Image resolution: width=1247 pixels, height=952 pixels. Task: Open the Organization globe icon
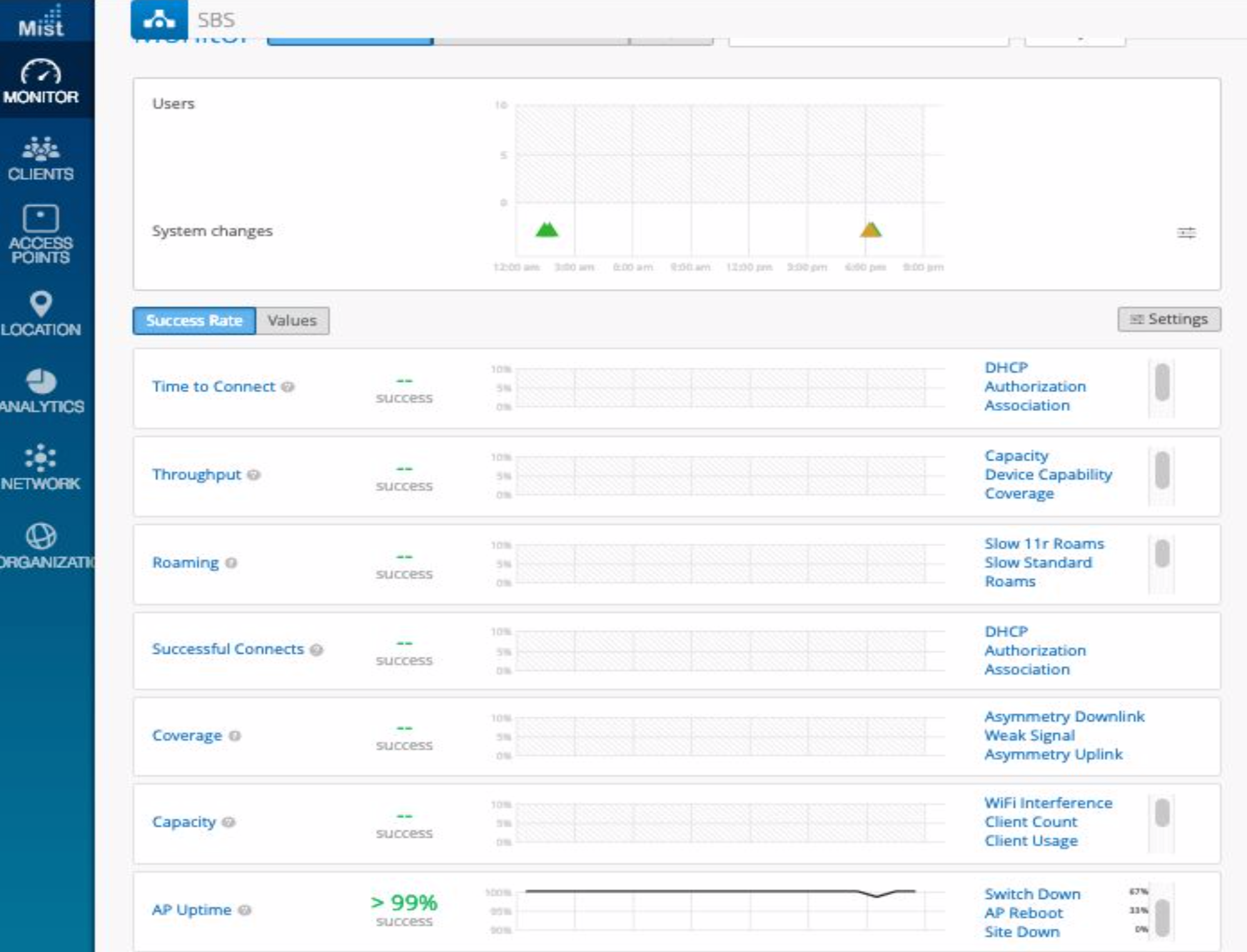[x=41, y=536]
